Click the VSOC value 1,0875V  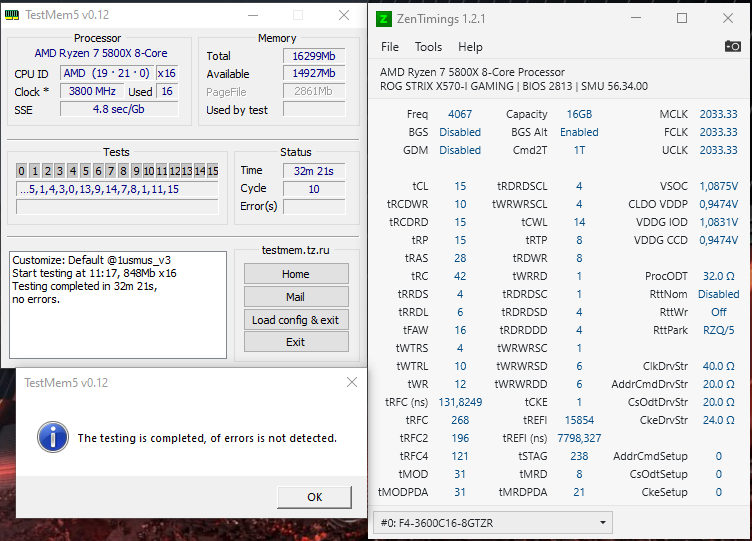click(x=718, y=186)
